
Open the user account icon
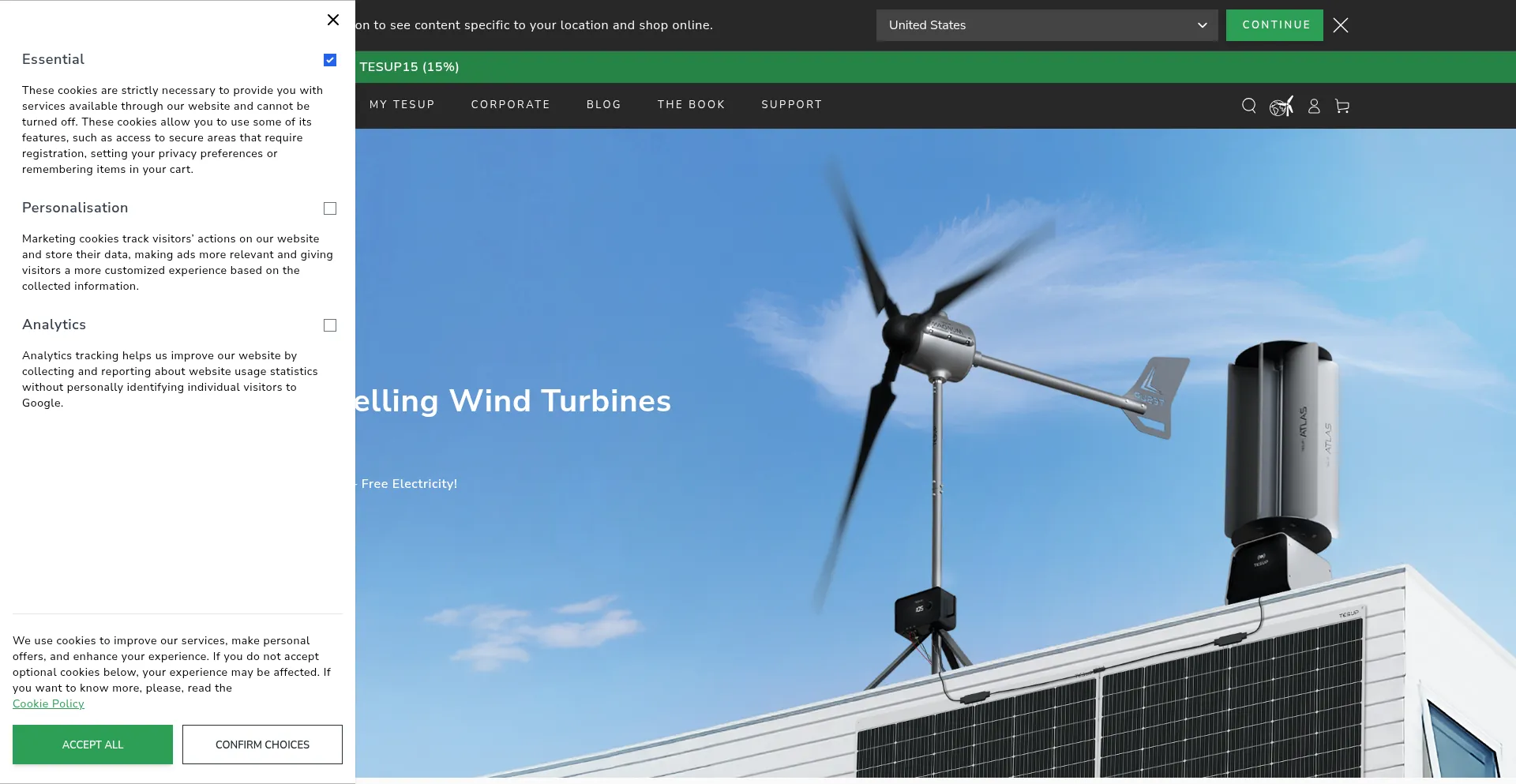click(1314, 106)
